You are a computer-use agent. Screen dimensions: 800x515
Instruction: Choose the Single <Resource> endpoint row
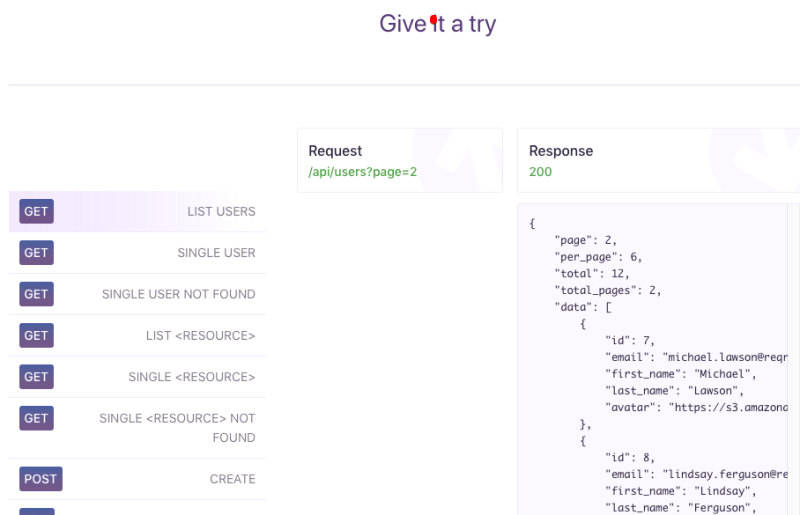point(137,377)
